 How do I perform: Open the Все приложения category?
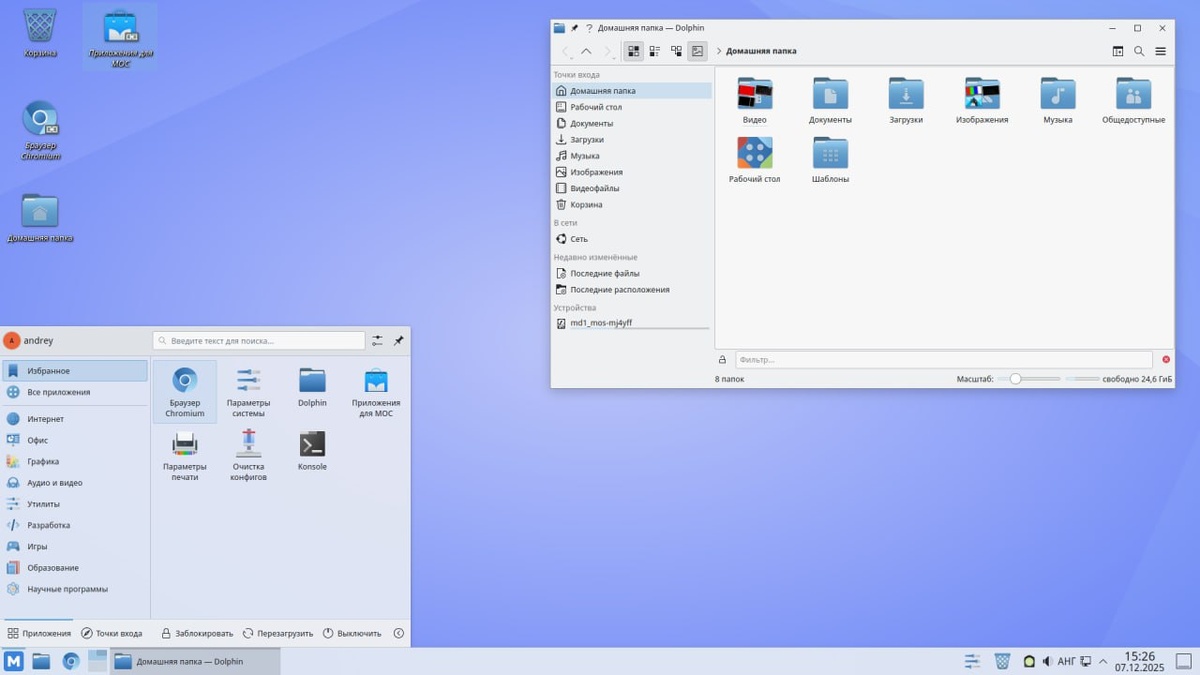75,392
